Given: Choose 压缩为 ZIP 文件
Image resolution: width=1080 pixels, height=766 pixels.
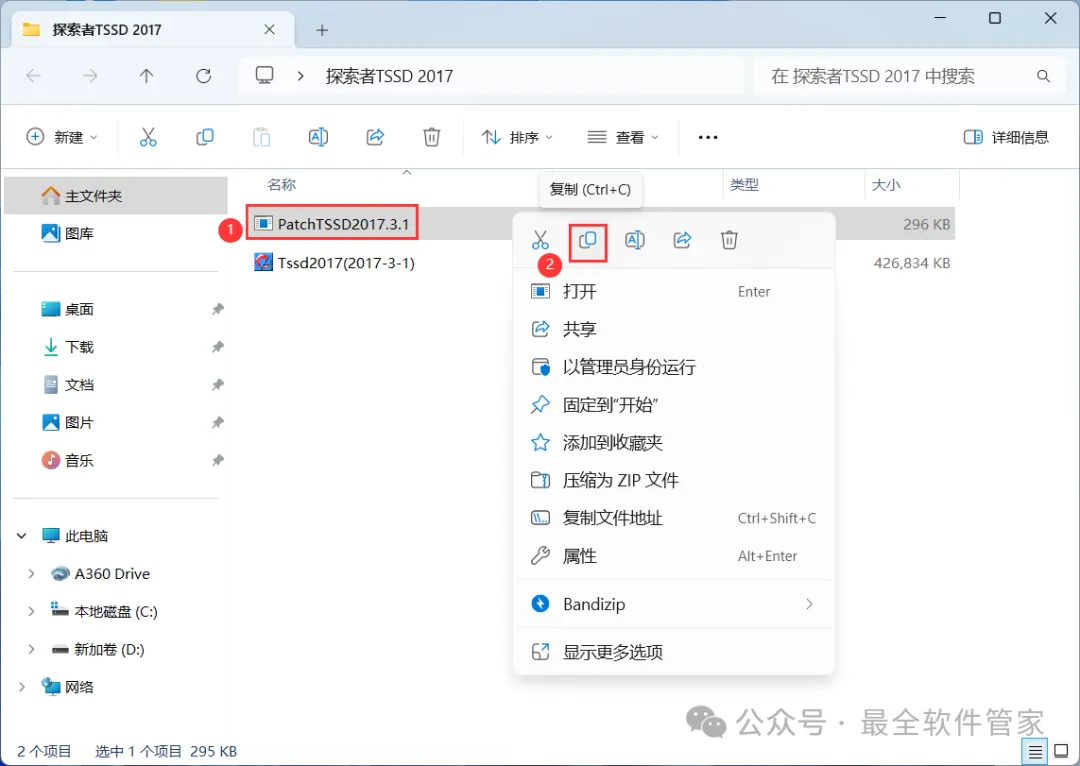Looking at the screenshot, I should (x=674, y=480).
